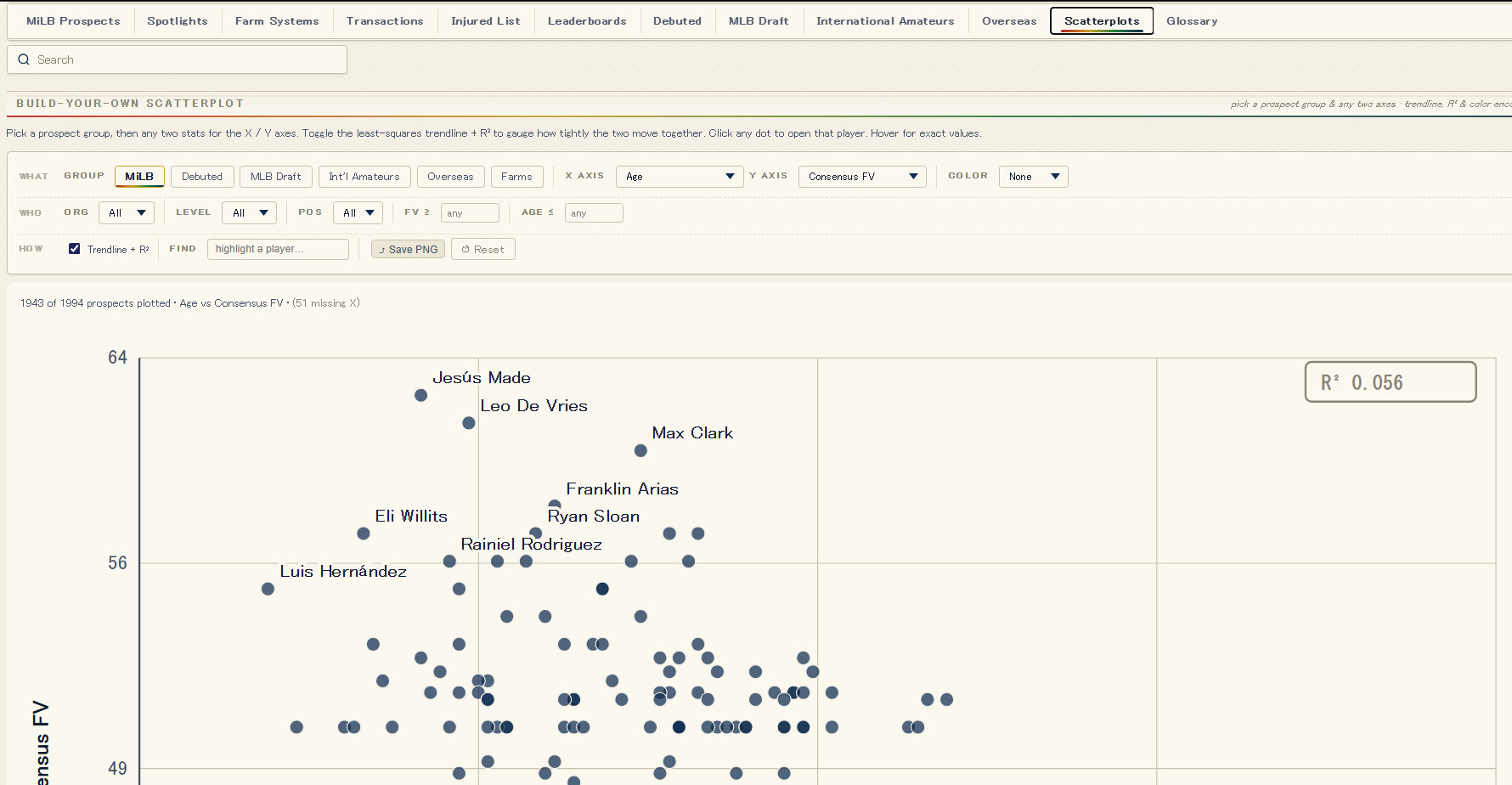1512x785 pixels.
Task: Click the Ryan Sloan data point
Action: 536,534
